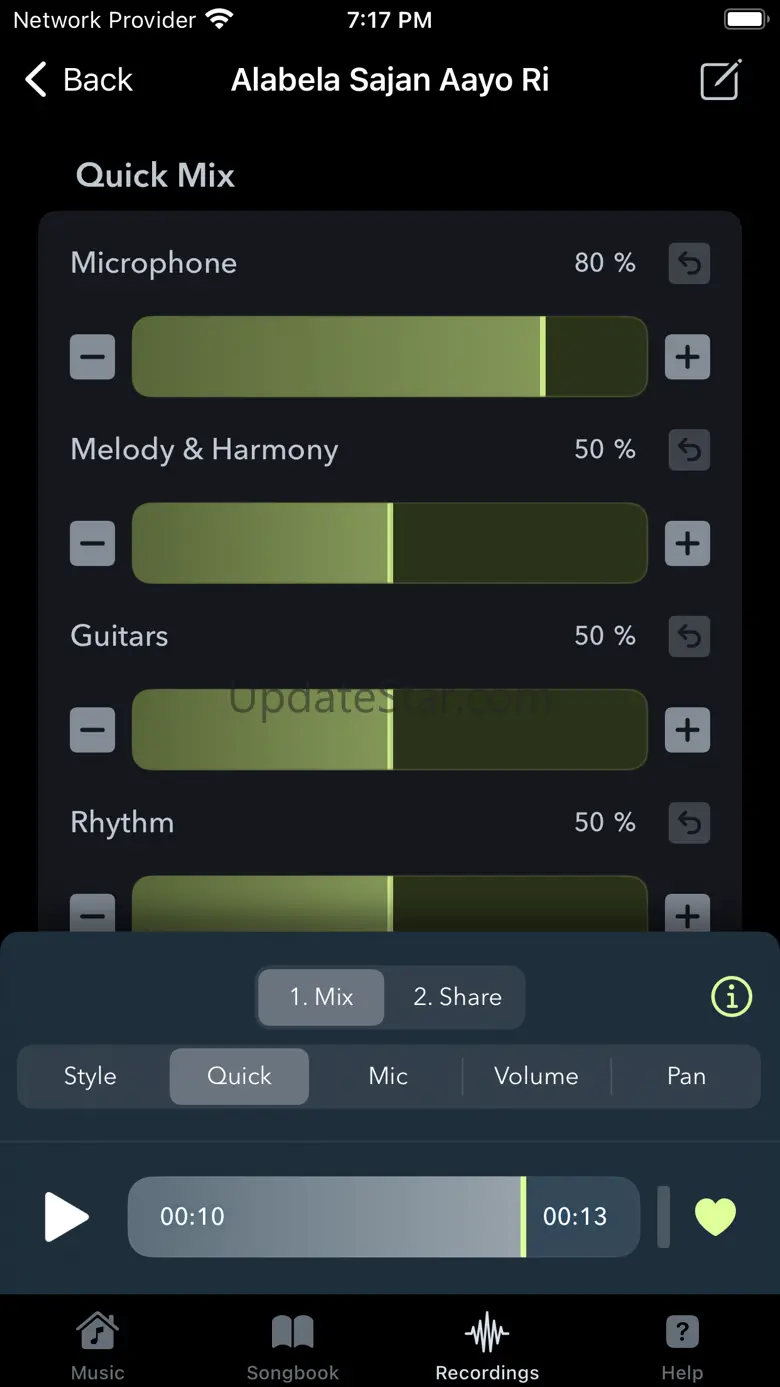Decrease Microphone volume with minus button
This screenshot has width=780, height=1387.
pyautogui.click(x=92, y=357)
